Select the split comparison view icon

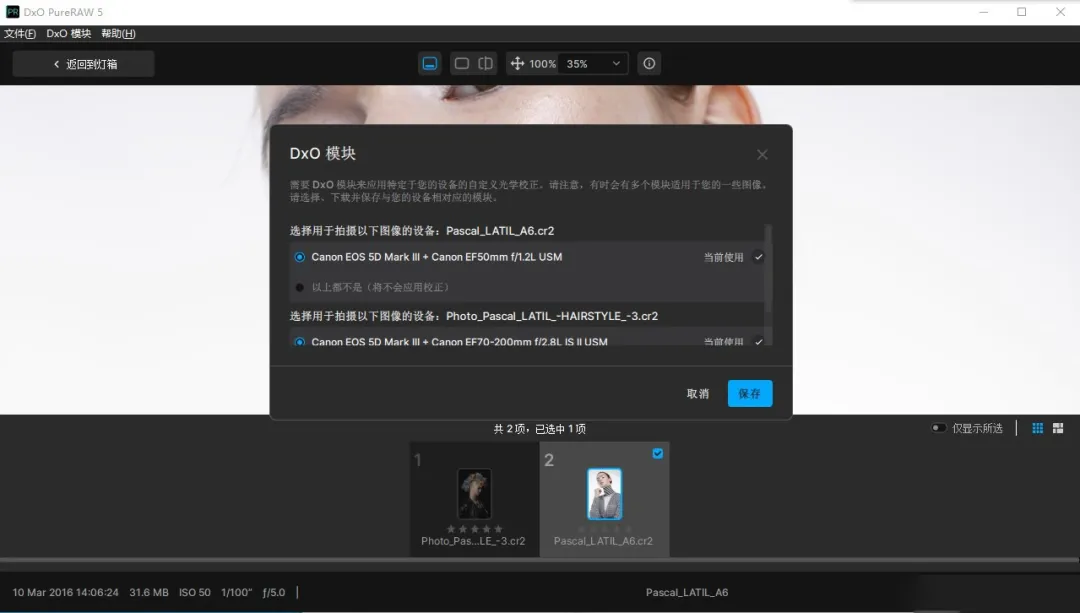pos(486,63)
